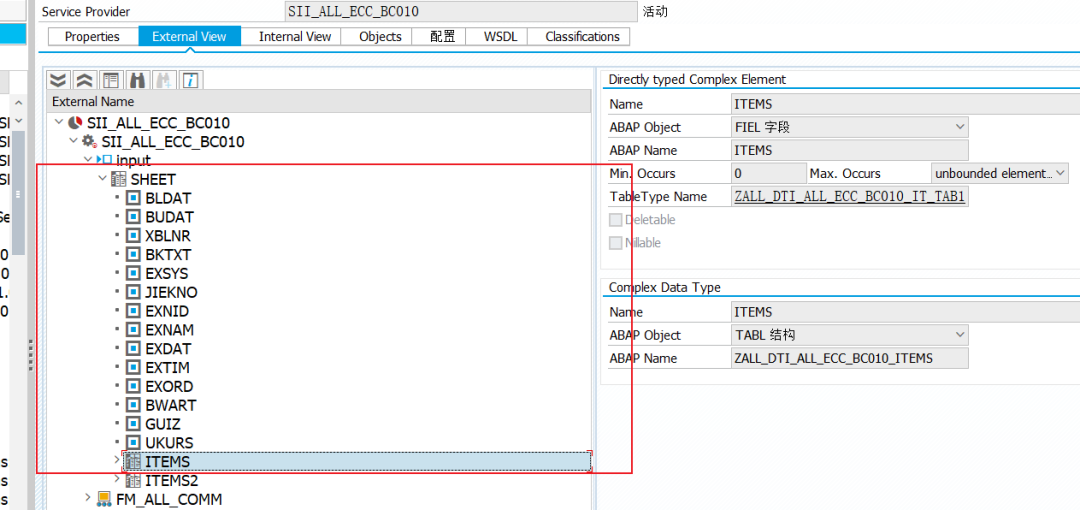Click the BUDAT field icon
Viewport: 1080px width, 510px height.
133,217
